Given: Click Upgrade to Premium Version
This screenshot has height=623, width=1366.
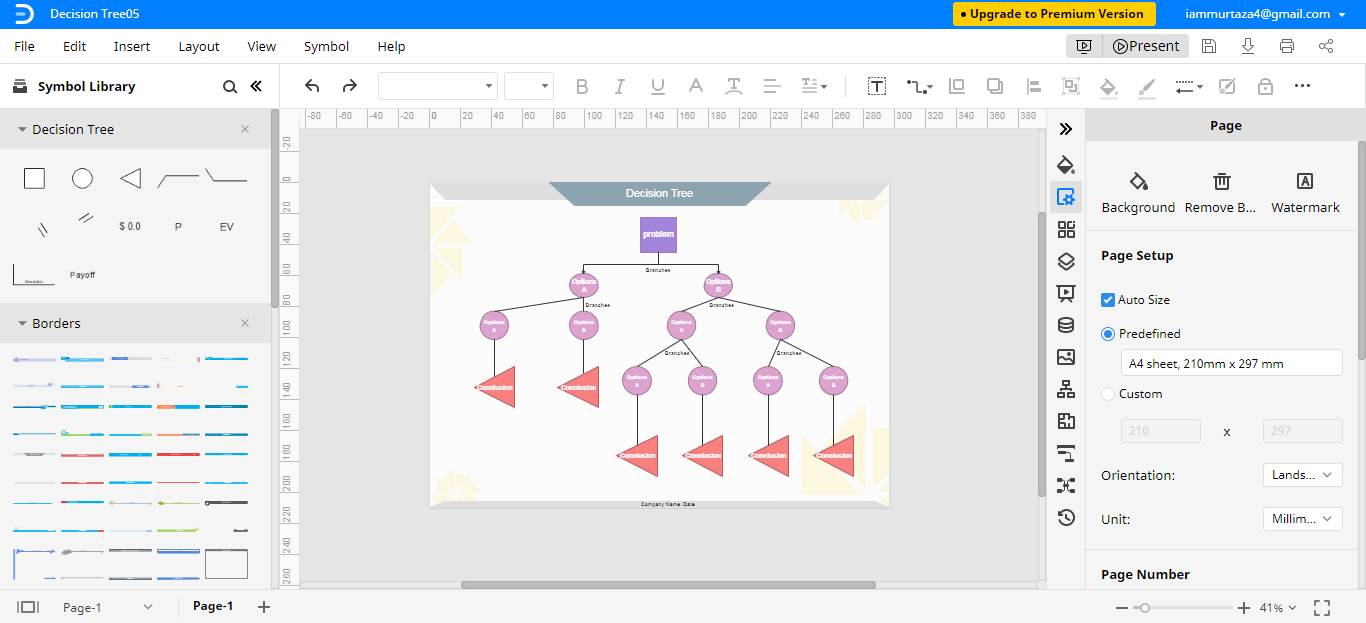Looking at the screenshot, I should (x=1053, y=14).
